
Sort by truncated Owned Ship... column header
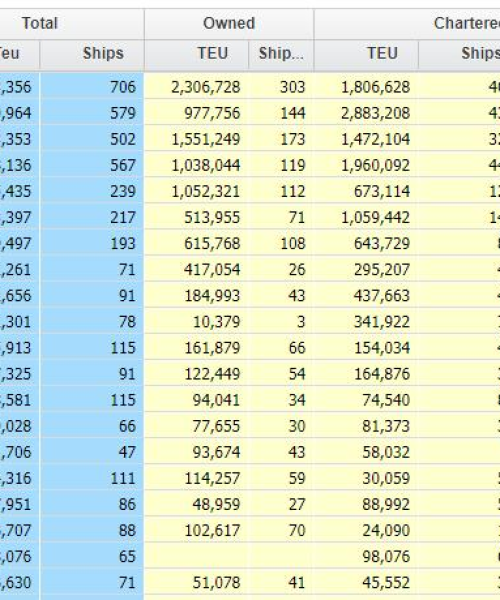pos(281,54)
